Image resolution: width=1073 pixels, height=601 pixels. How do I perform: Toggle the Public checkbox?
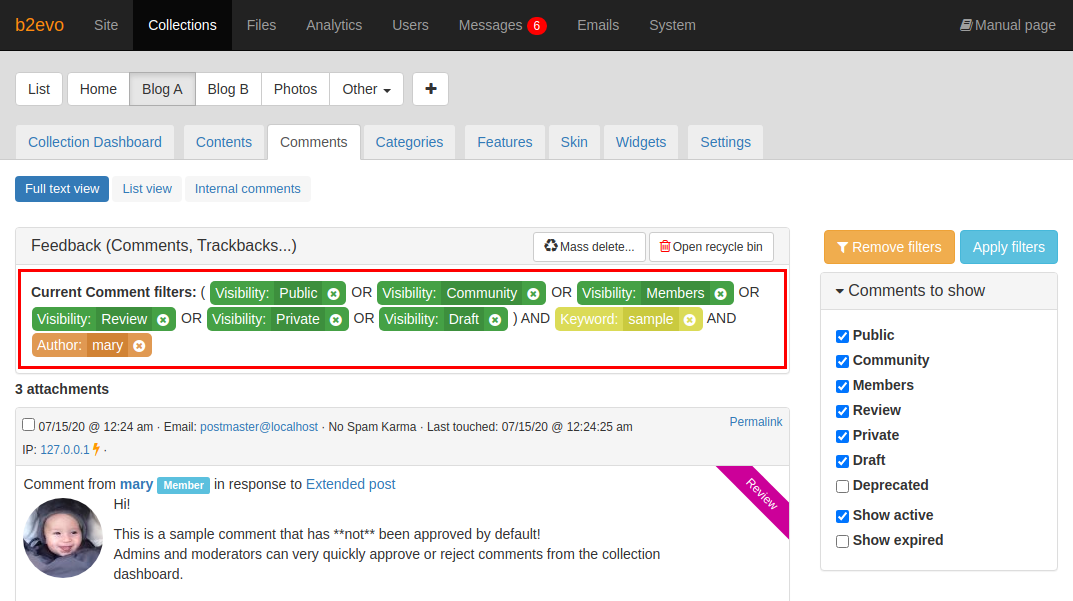[842, 336]
